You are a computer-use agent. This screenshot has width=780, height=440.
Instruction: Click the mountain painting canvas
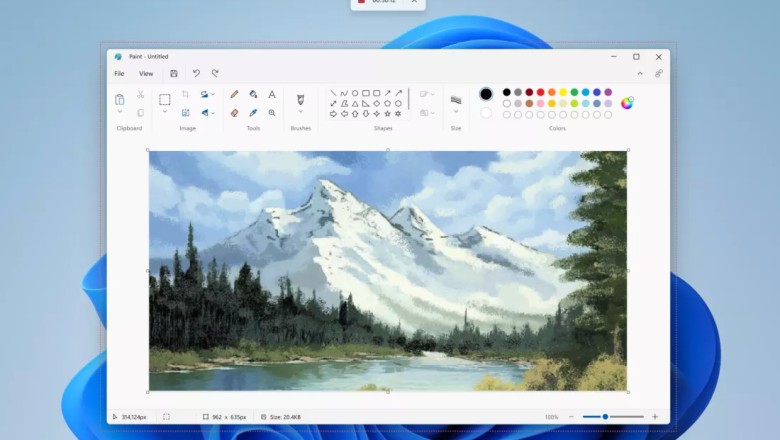pyautogui.click(x=388, y=271)
